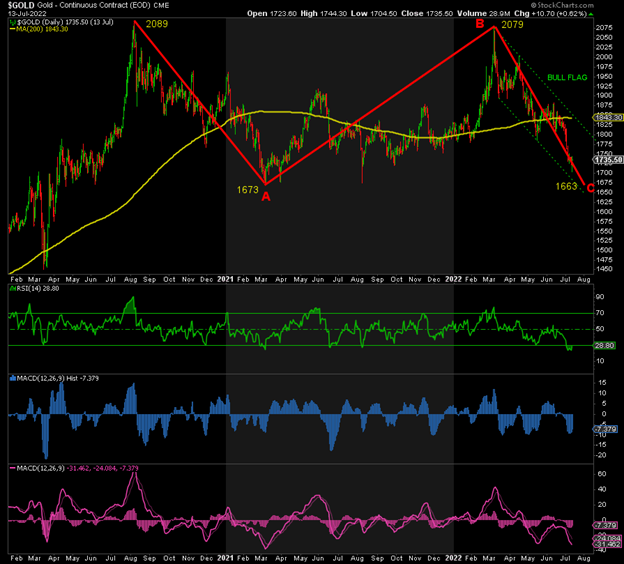The image size is (624, 564).
Task: Click the bold 2022 label under the MACD panel
Action: coord(453,558)
